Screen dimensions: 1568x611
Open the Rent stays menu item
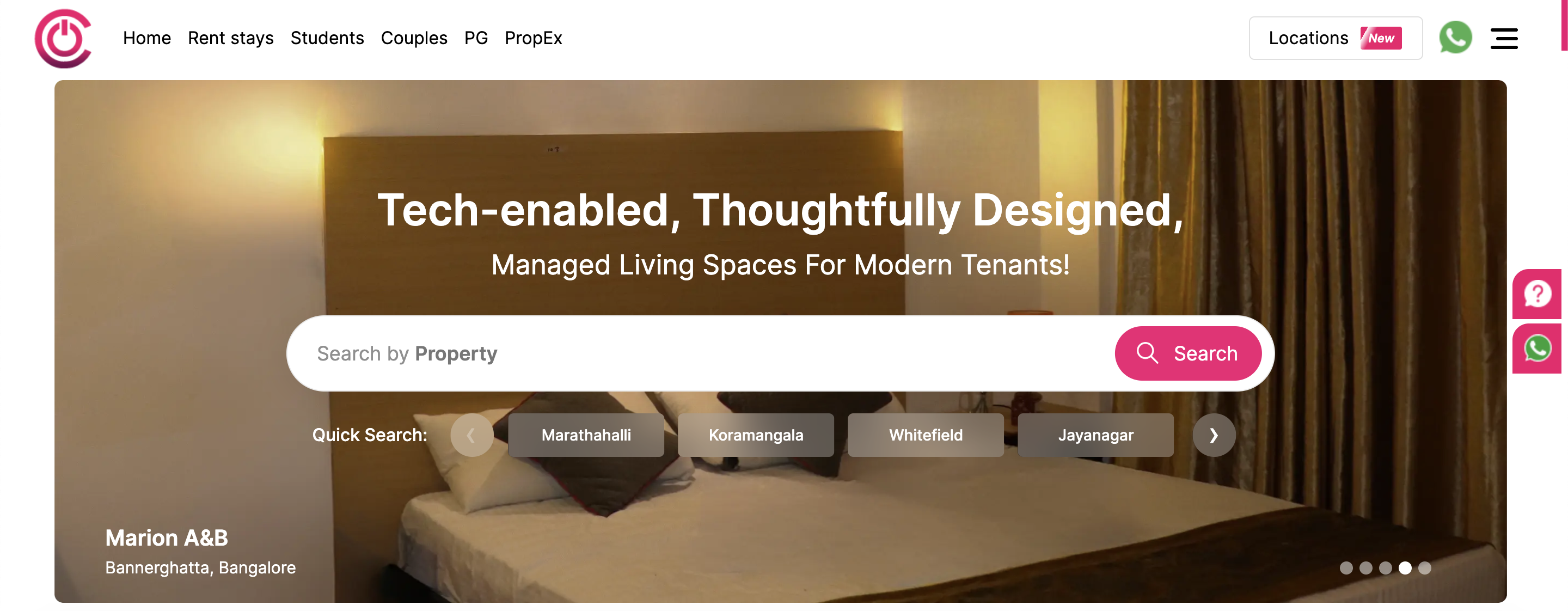(231, 38)
